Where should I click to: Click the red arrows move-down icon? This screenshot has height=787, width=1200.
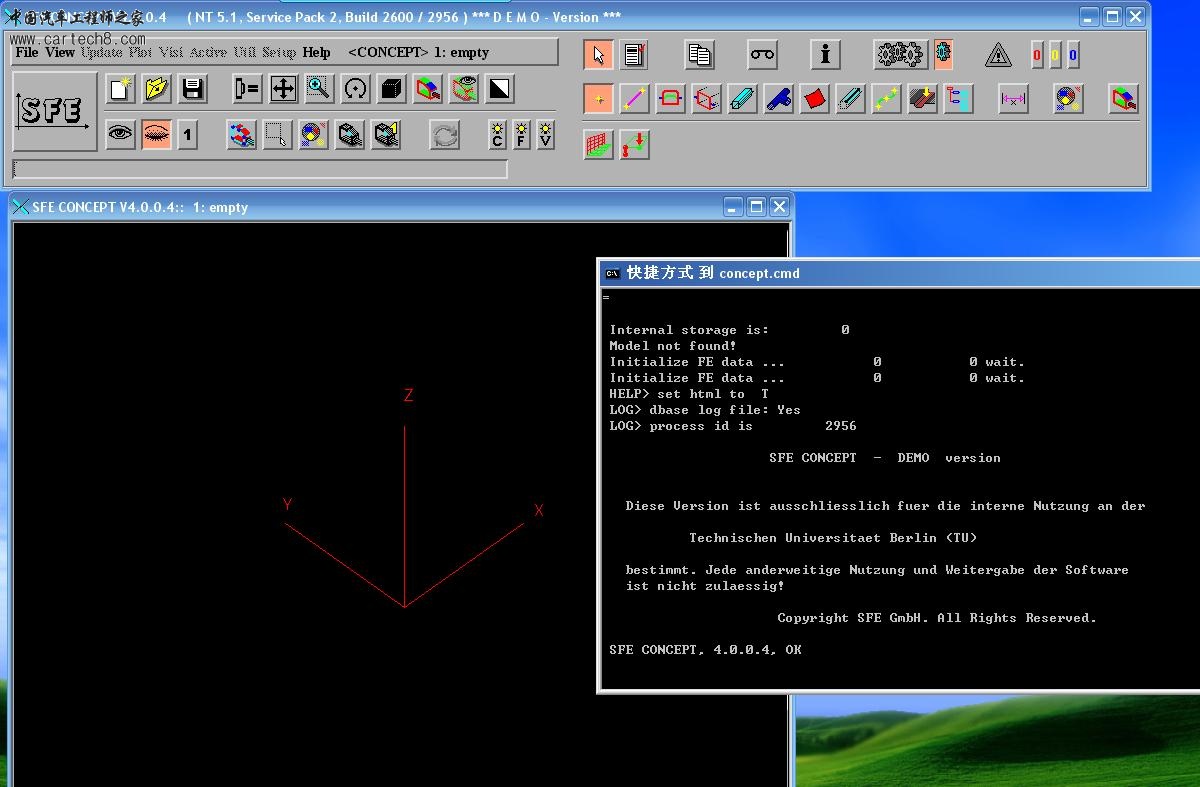[x=634, y=144]
